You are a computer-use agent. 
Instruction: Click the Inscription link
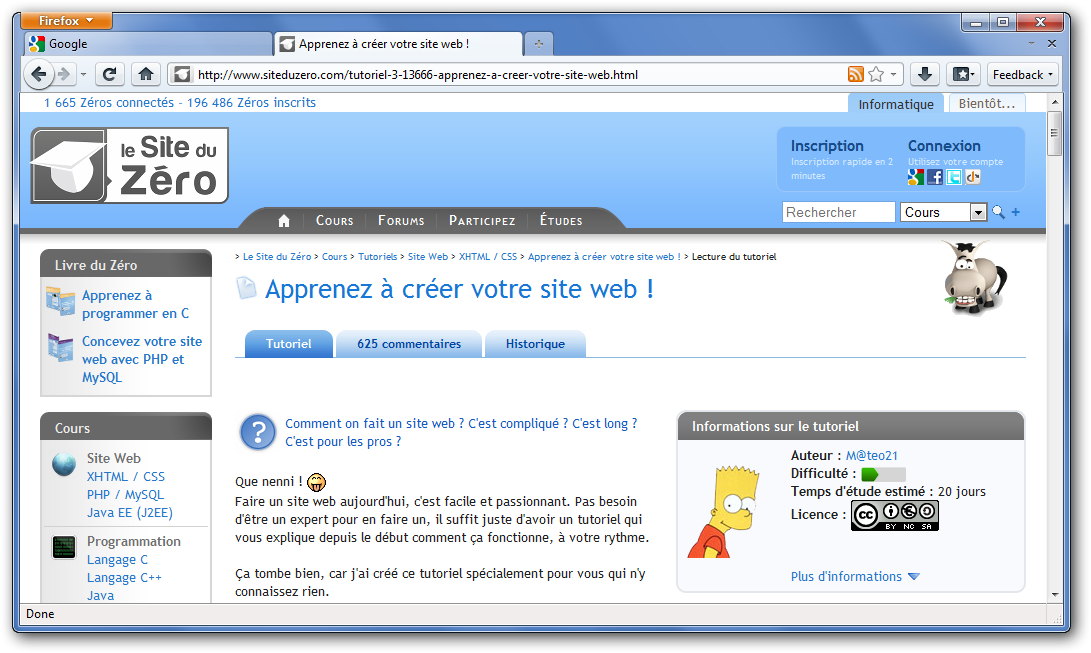pos(827,146)
